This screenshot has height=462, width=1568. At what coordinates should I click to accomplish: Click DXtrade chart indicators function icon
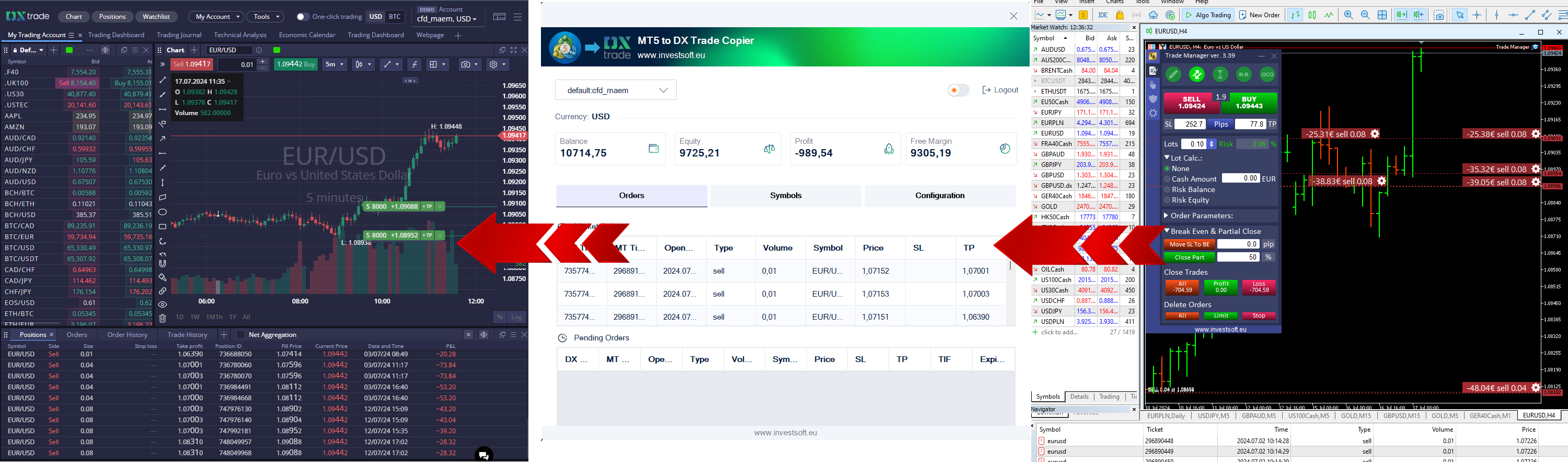click(x=414, y=64)
